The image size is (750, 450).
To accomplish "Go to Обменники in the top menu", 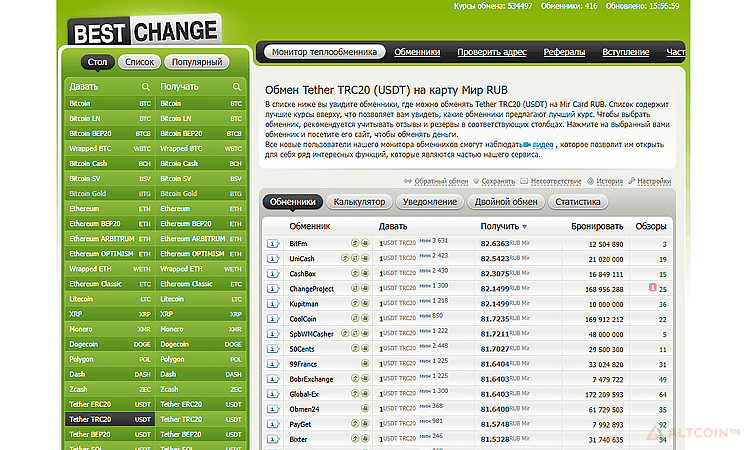I will pos(417,52).
